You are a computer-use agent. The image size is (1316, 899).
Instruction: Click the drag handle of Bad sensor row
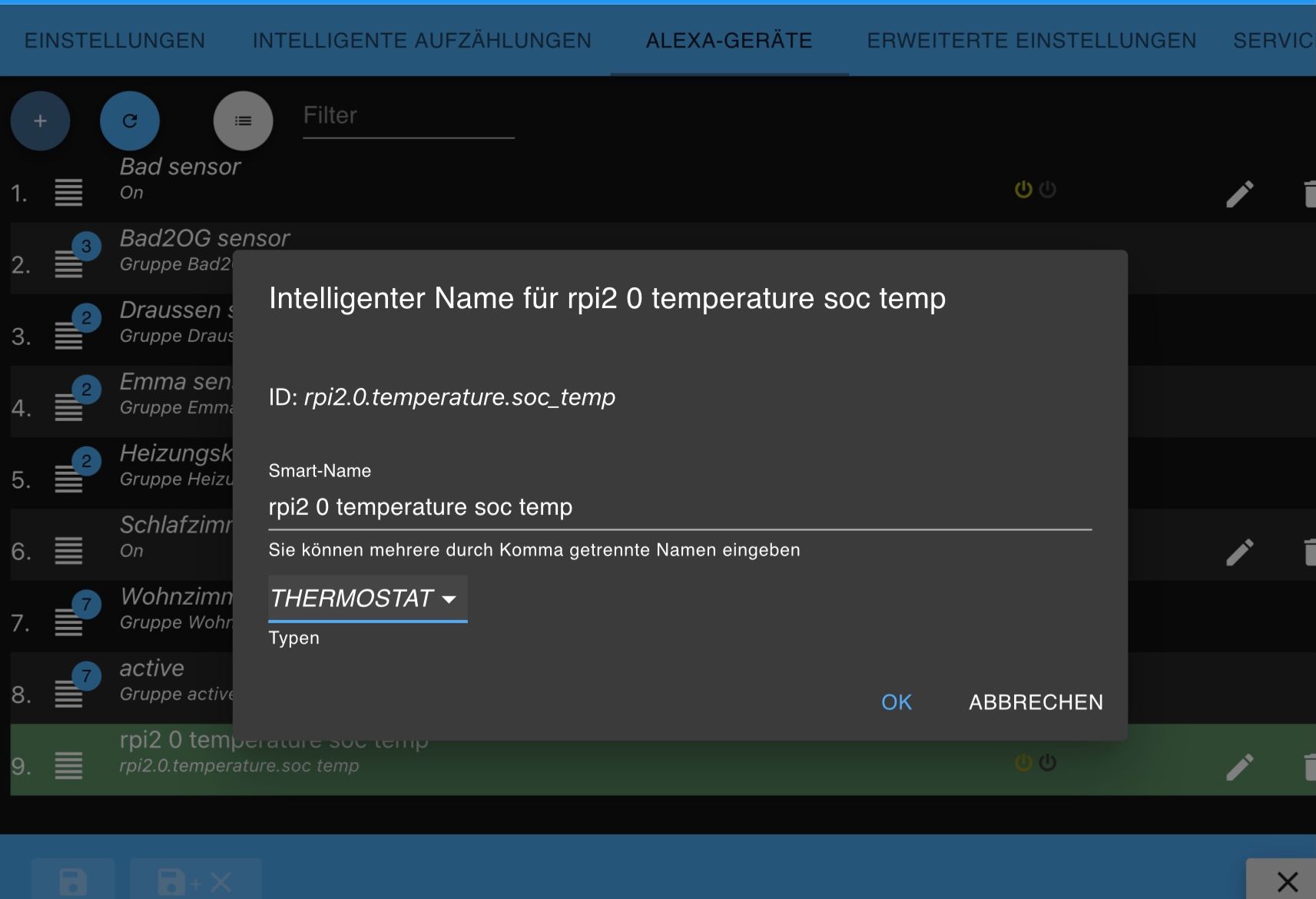click(x=68, y=192)
